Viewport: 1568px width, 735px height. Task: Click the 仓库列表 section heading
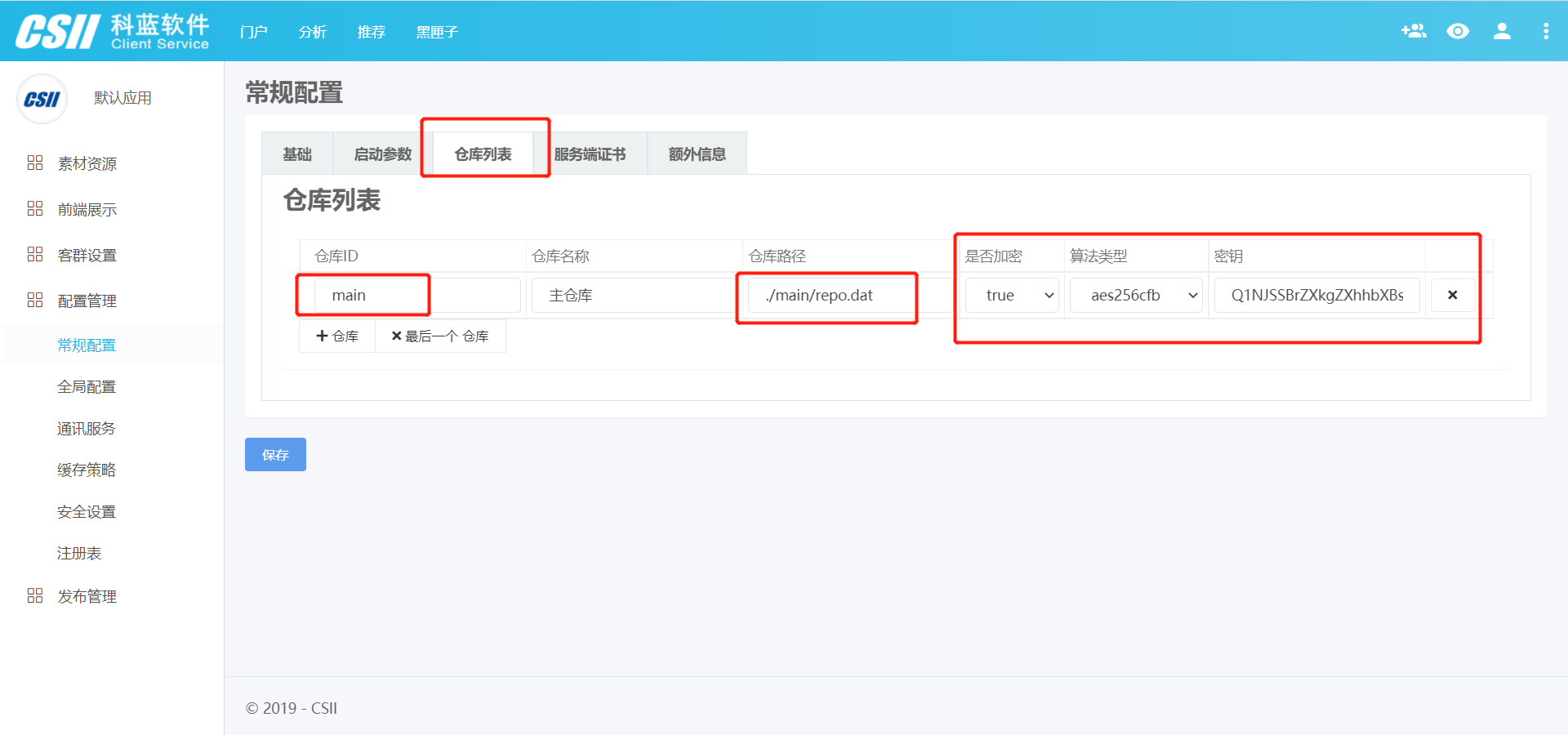tap(332, 200)
